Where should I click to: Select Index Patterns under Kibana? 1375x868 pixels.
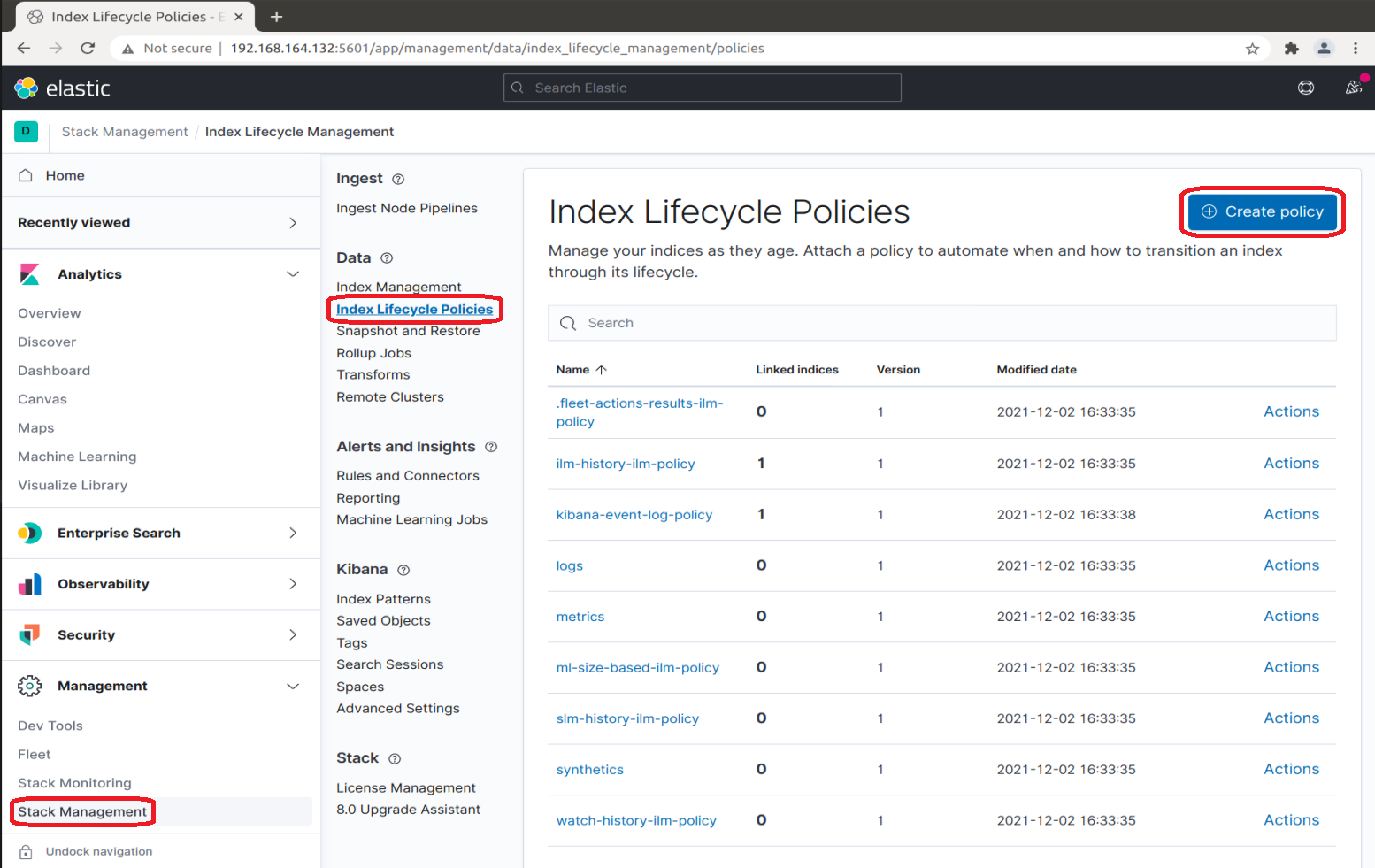[x=383, y=599]
